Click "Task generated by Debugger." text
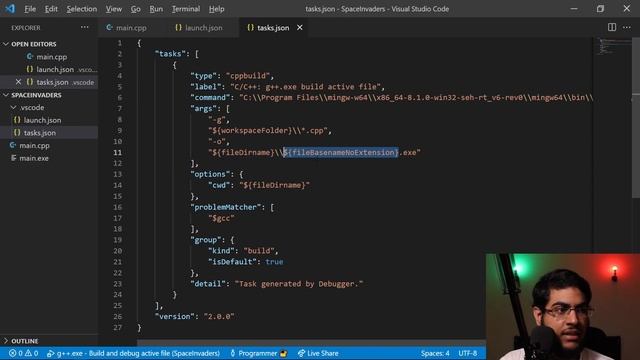Image resolution: width=640 pixels, height=360 pixels. (299, 284)
